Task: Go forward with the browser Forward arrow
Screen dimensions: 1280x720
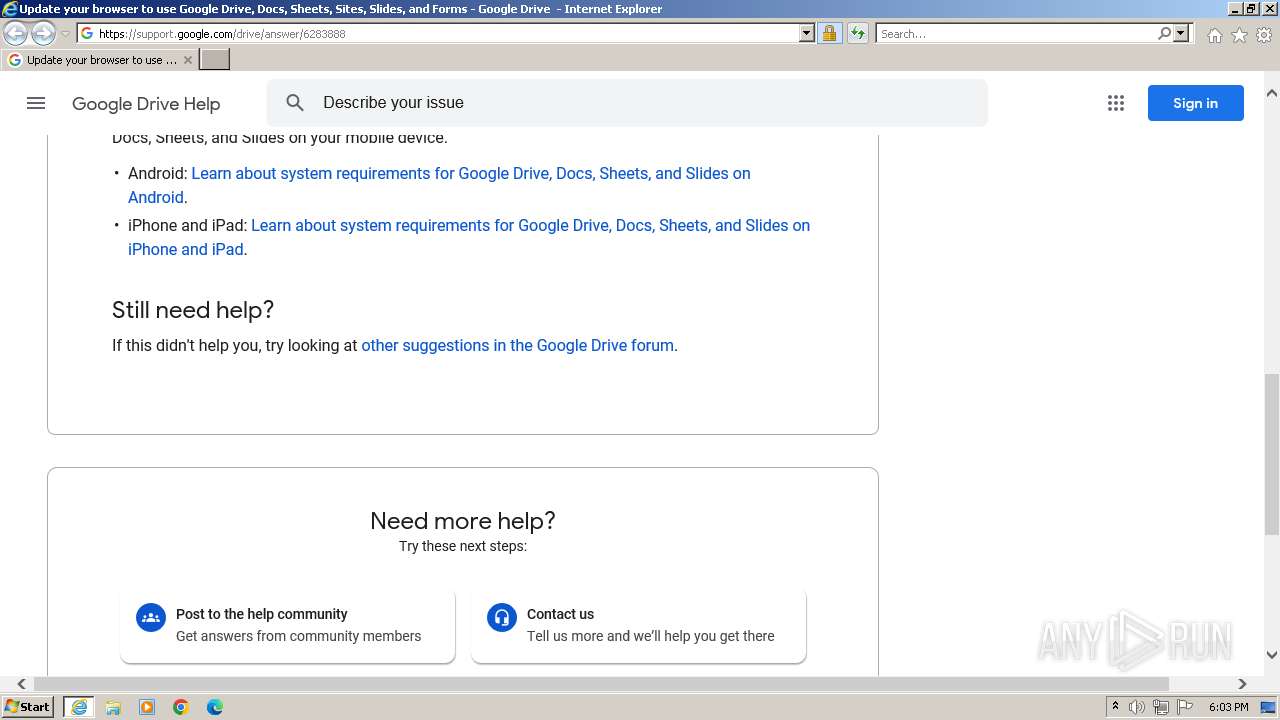Action: click(43, 34)
